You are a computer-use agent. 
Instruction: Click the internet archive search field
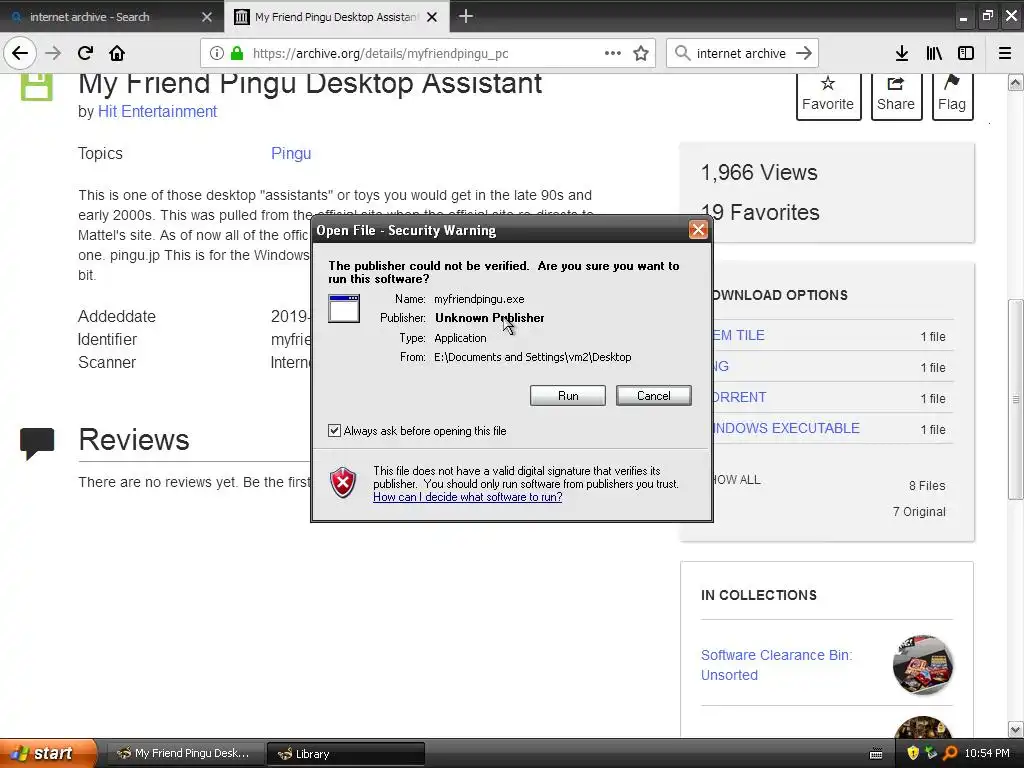741,54
